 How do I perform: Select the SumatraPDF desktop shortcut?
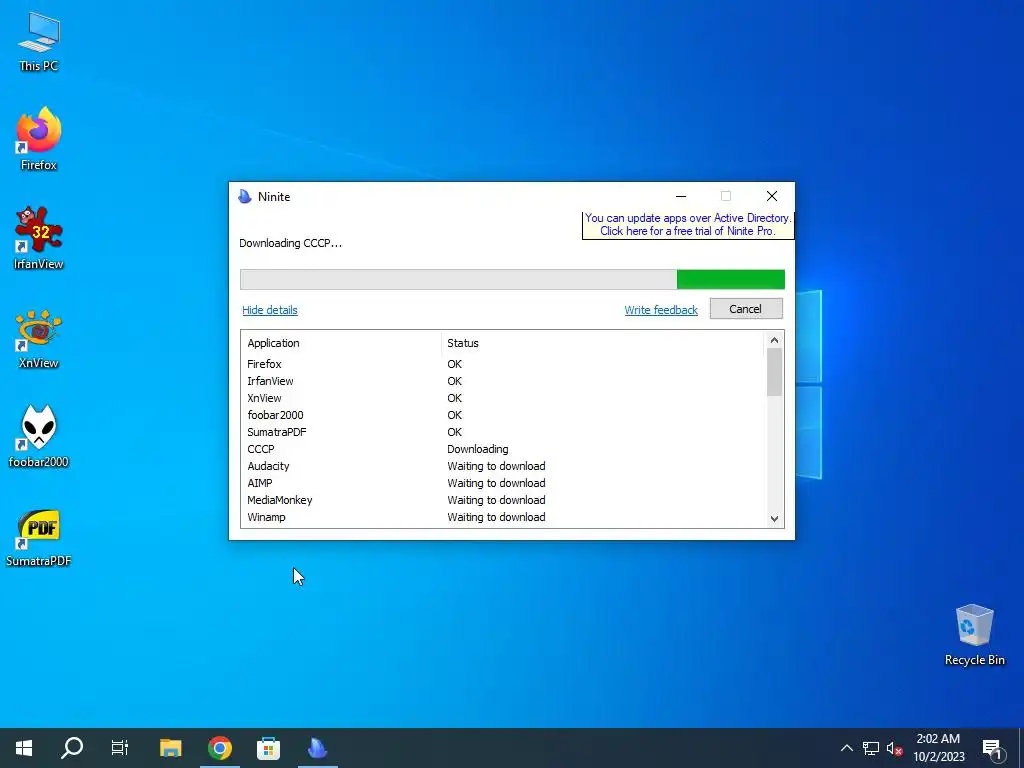39,537
